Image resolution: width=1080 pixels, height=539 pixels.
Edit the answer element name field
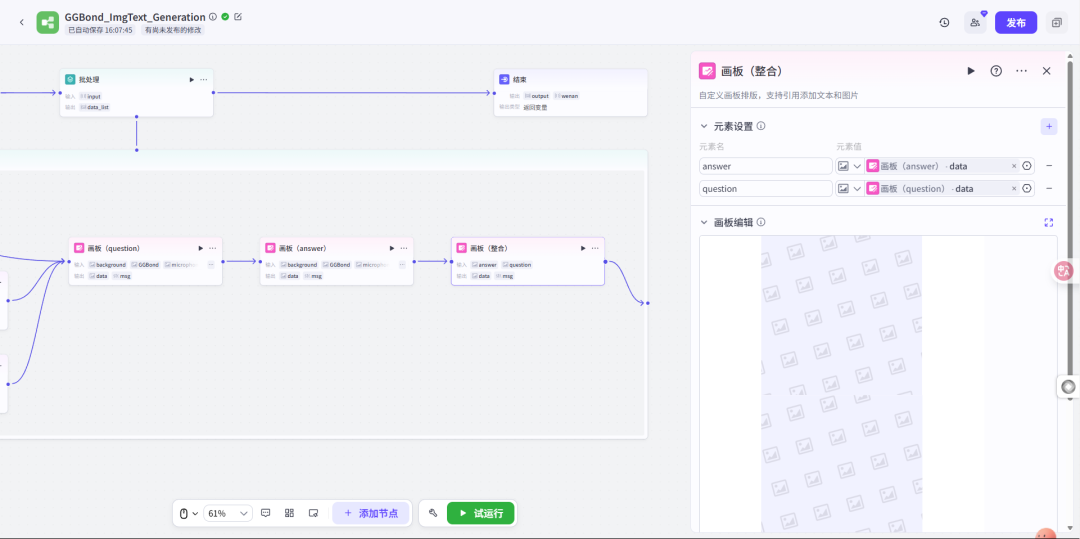click(766, 166)
